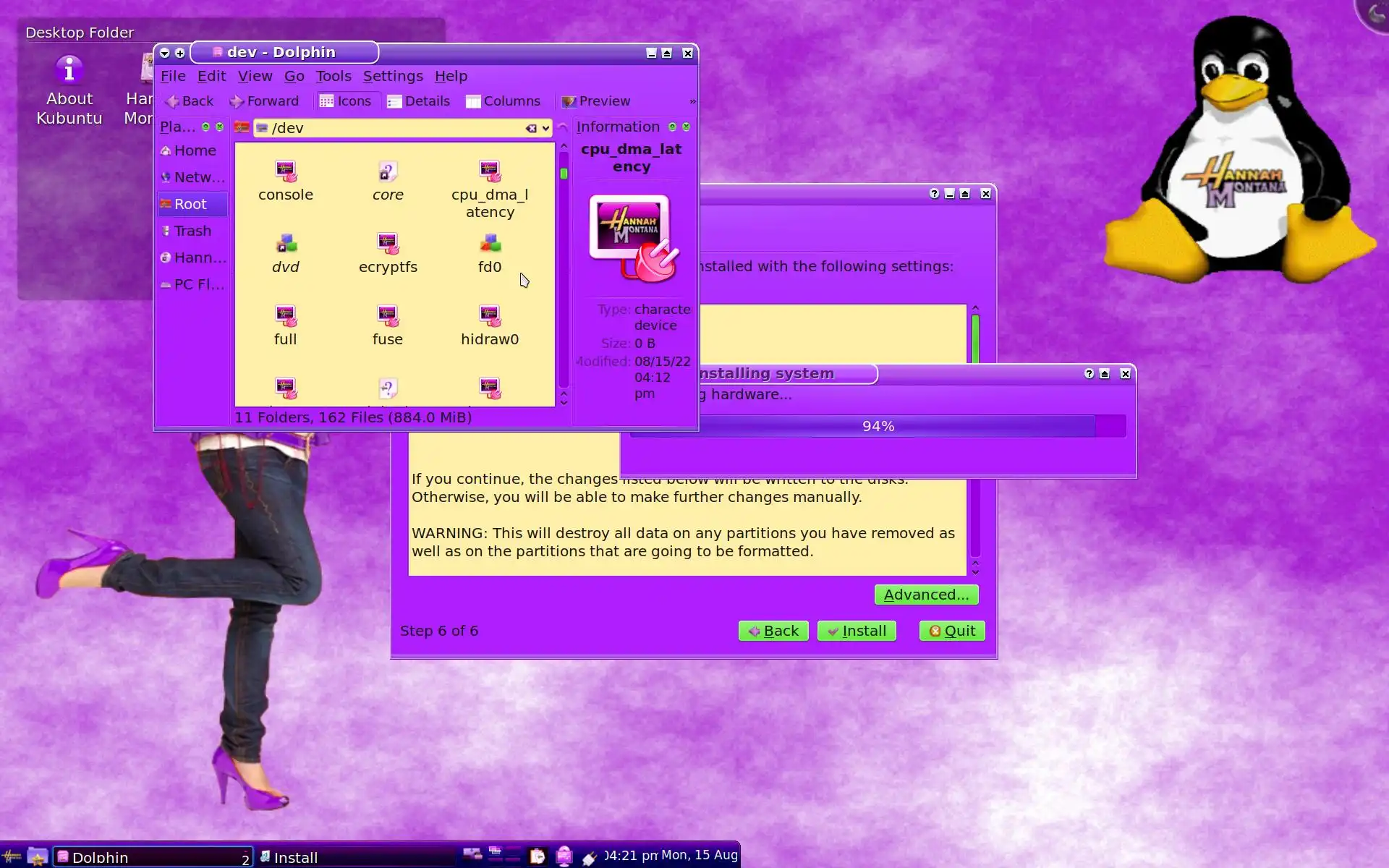Screen dimensions: 1389x868
Task: Select the dvd icon in file view
Action: point(286,244)
